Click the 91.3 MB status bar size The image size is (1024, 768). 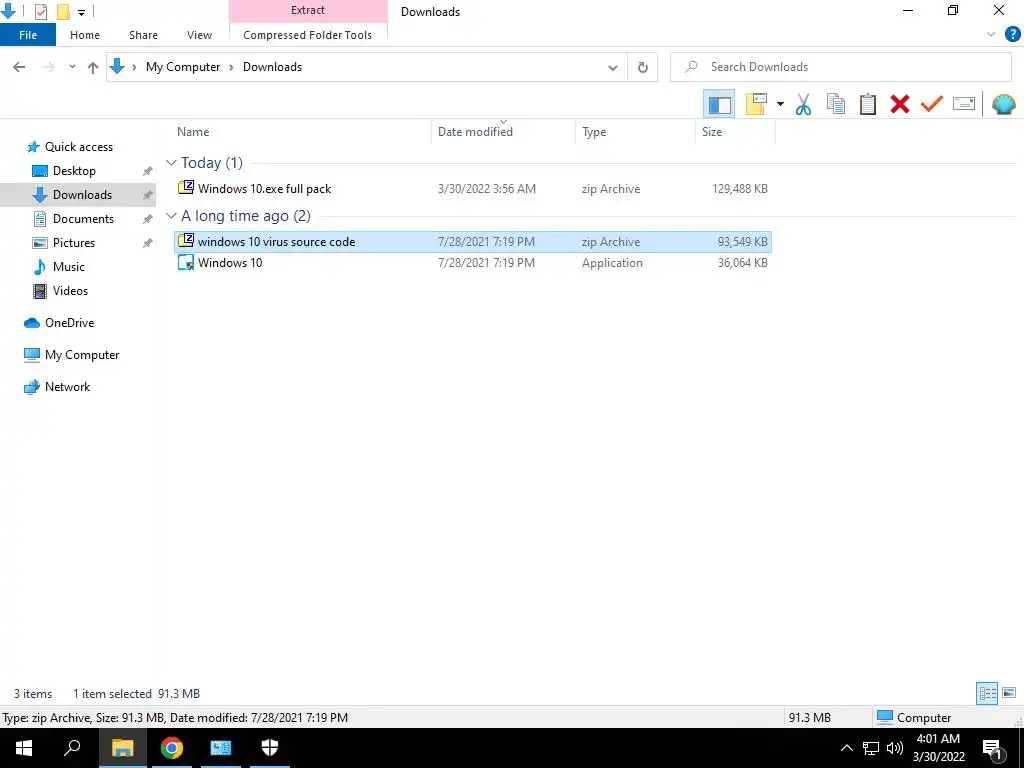(x=810, y=718)
